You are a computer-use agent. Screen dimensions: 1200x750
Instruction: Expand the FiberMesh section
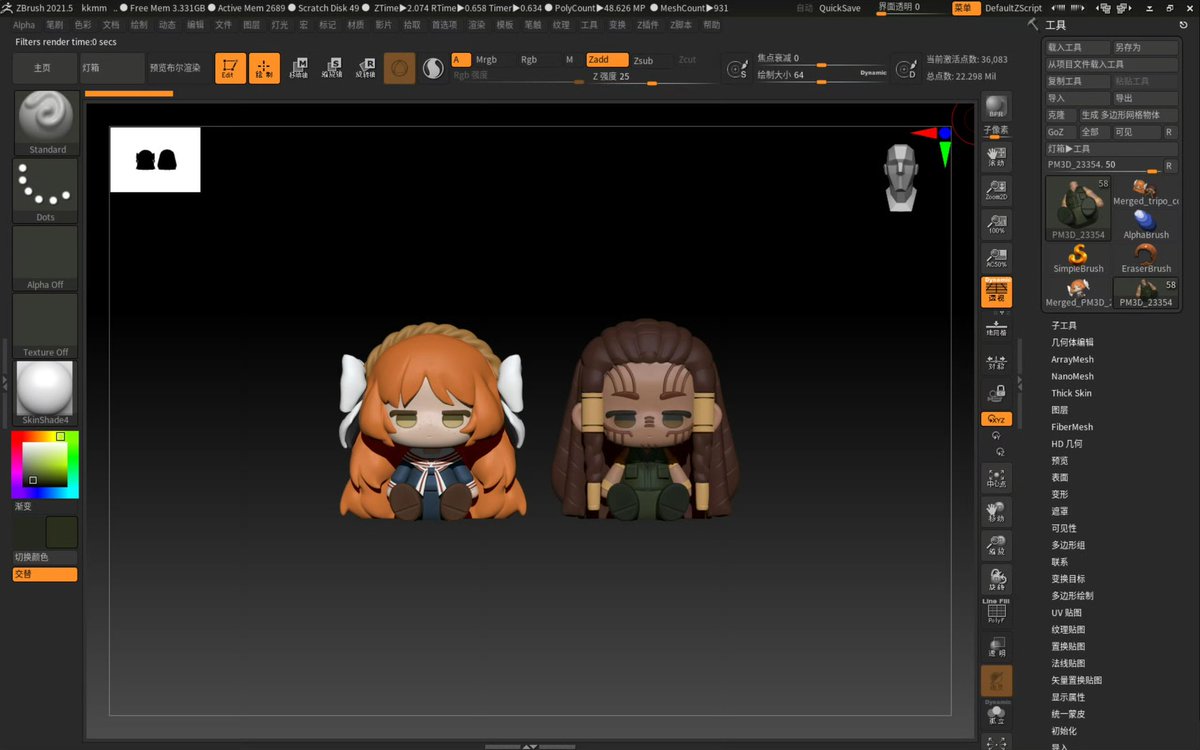[1072, 427]
